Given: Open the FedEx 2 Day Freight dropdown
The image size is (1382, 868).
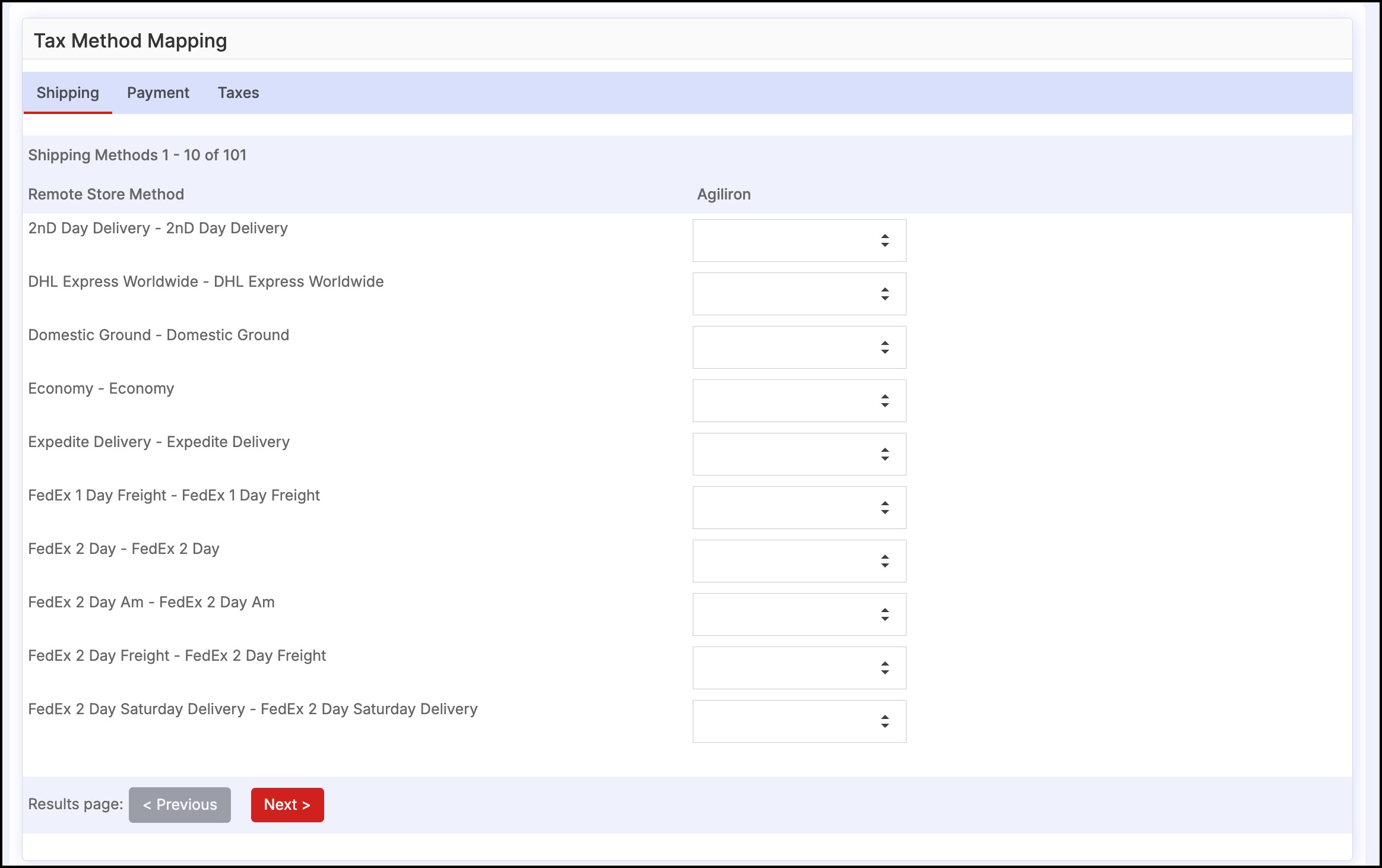Looking at the screenshot, I should (x=799, y=668).
